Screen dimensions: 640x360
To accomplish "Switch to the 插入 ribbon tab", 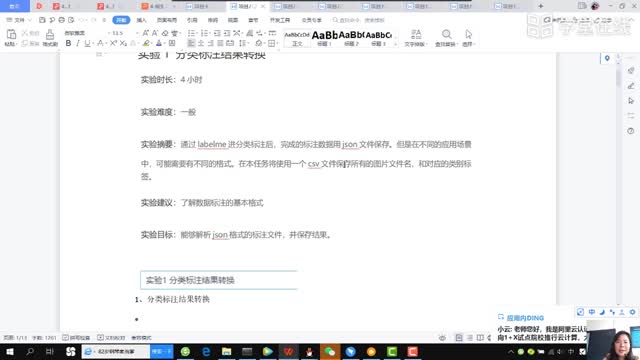I will tap(141, 20).
